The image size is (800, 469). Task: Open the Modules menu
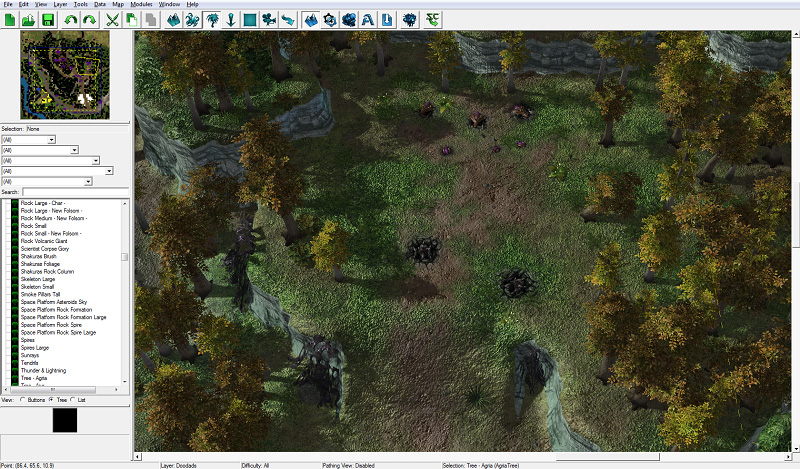click(x=141, y=4)
